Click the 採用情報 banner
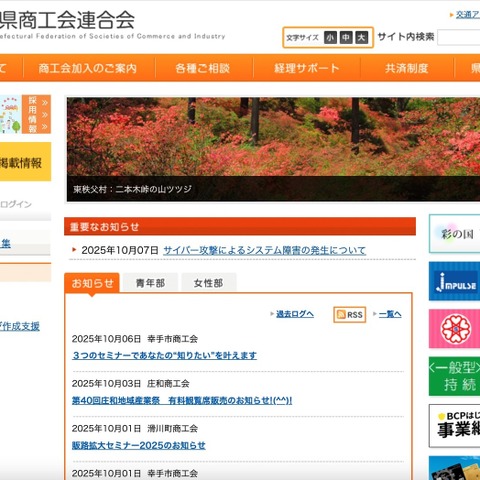 pyautogui.click(x=25, y=114)
